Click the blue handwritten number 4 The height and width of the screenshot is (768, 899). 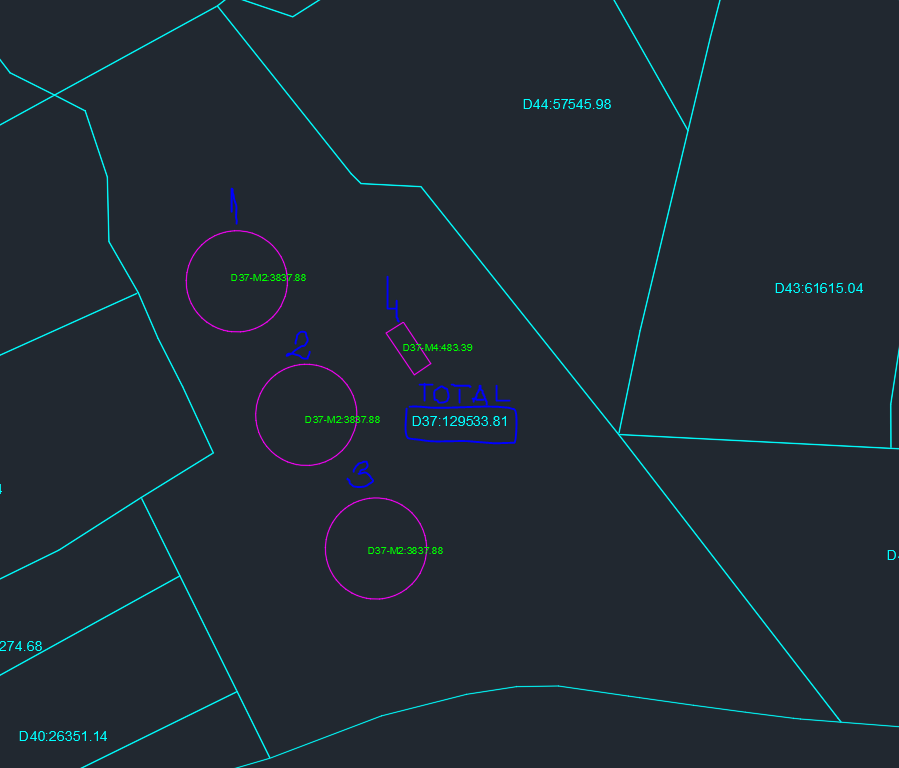tap(393, 299)
